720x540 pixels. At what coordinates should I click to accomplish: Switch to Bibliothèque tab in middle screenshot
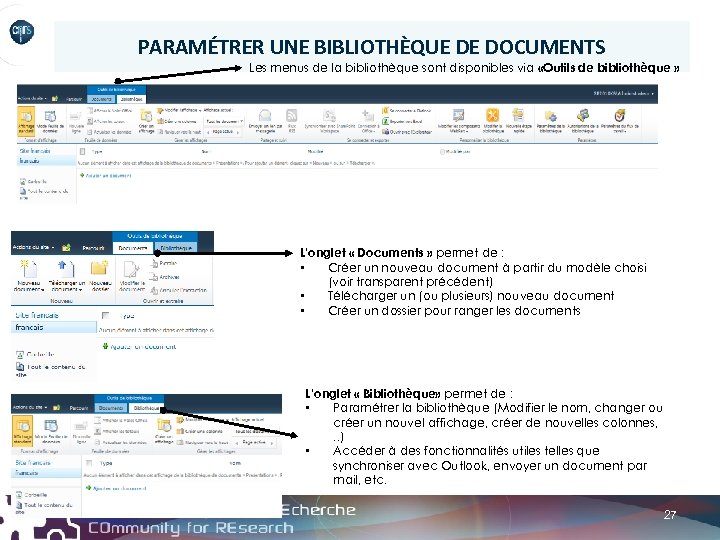(x=176, y=248)
